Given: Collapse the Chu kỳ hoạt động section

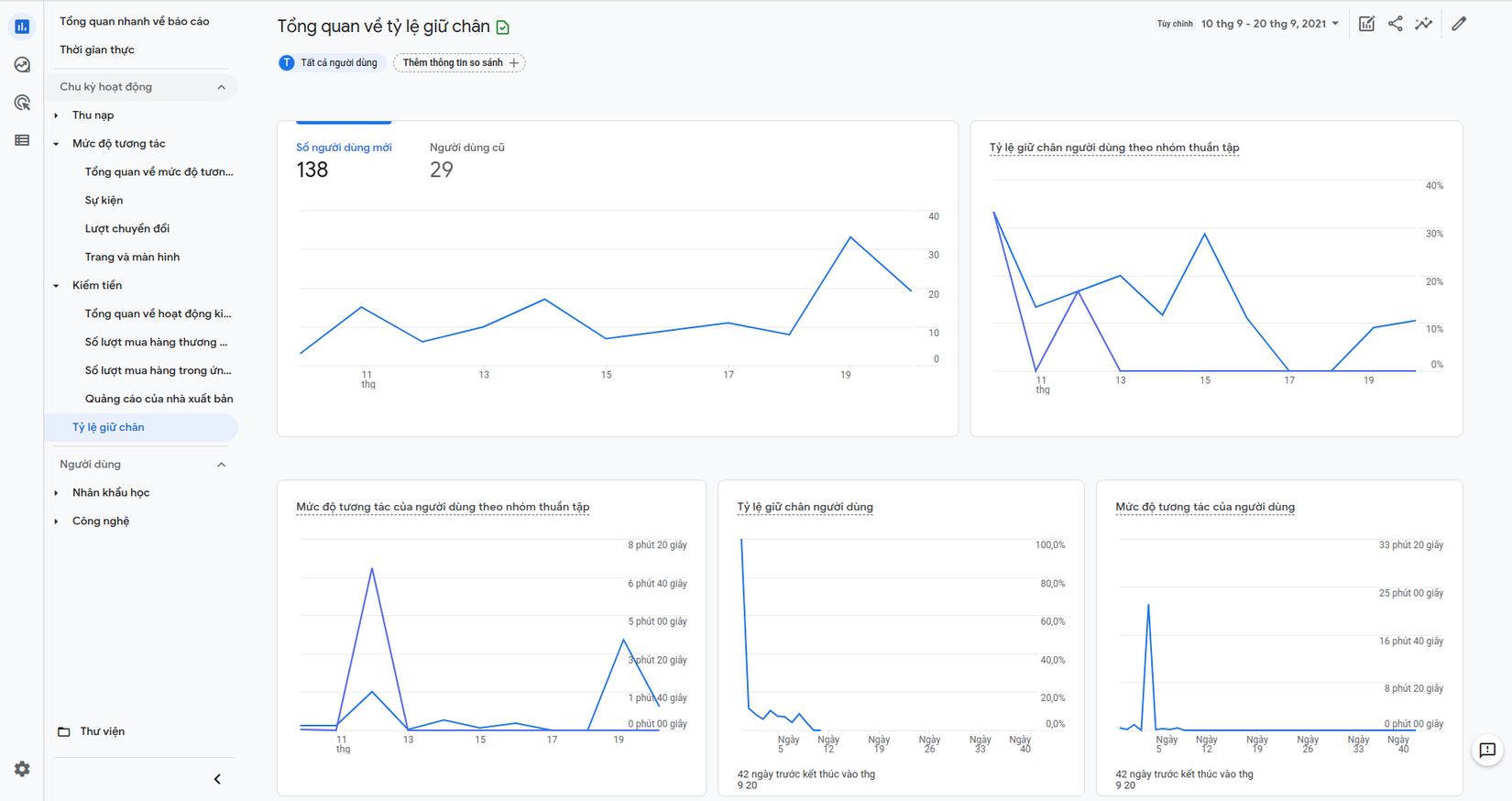Looking at the screenshot, I should tap(221, 87).
